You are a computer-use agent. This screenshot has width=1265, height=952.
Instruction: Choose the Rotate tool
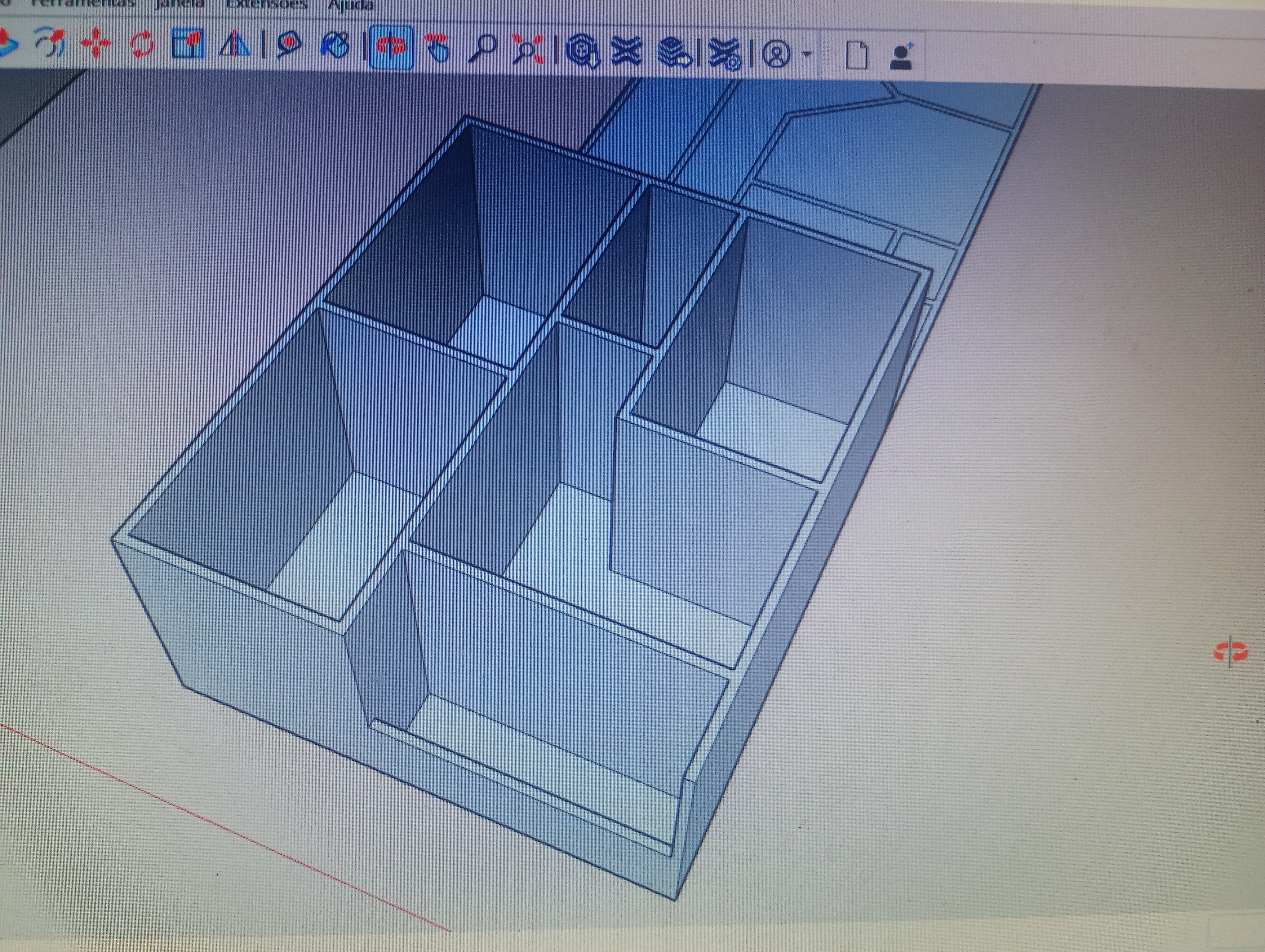(x=141, y=44)
